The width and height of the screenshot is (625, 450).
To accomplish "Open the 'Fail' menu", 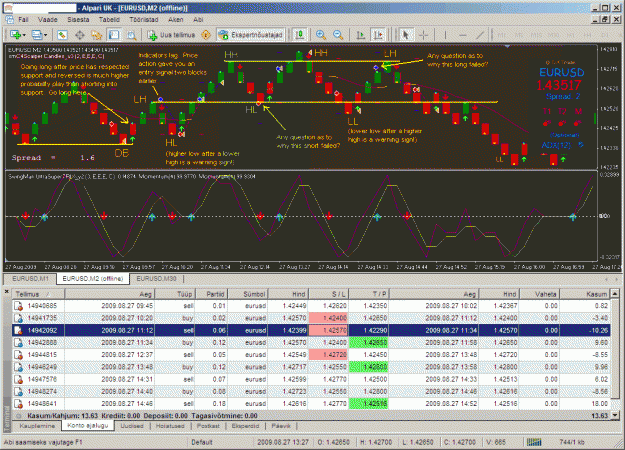I will click(x=23, y=20).
